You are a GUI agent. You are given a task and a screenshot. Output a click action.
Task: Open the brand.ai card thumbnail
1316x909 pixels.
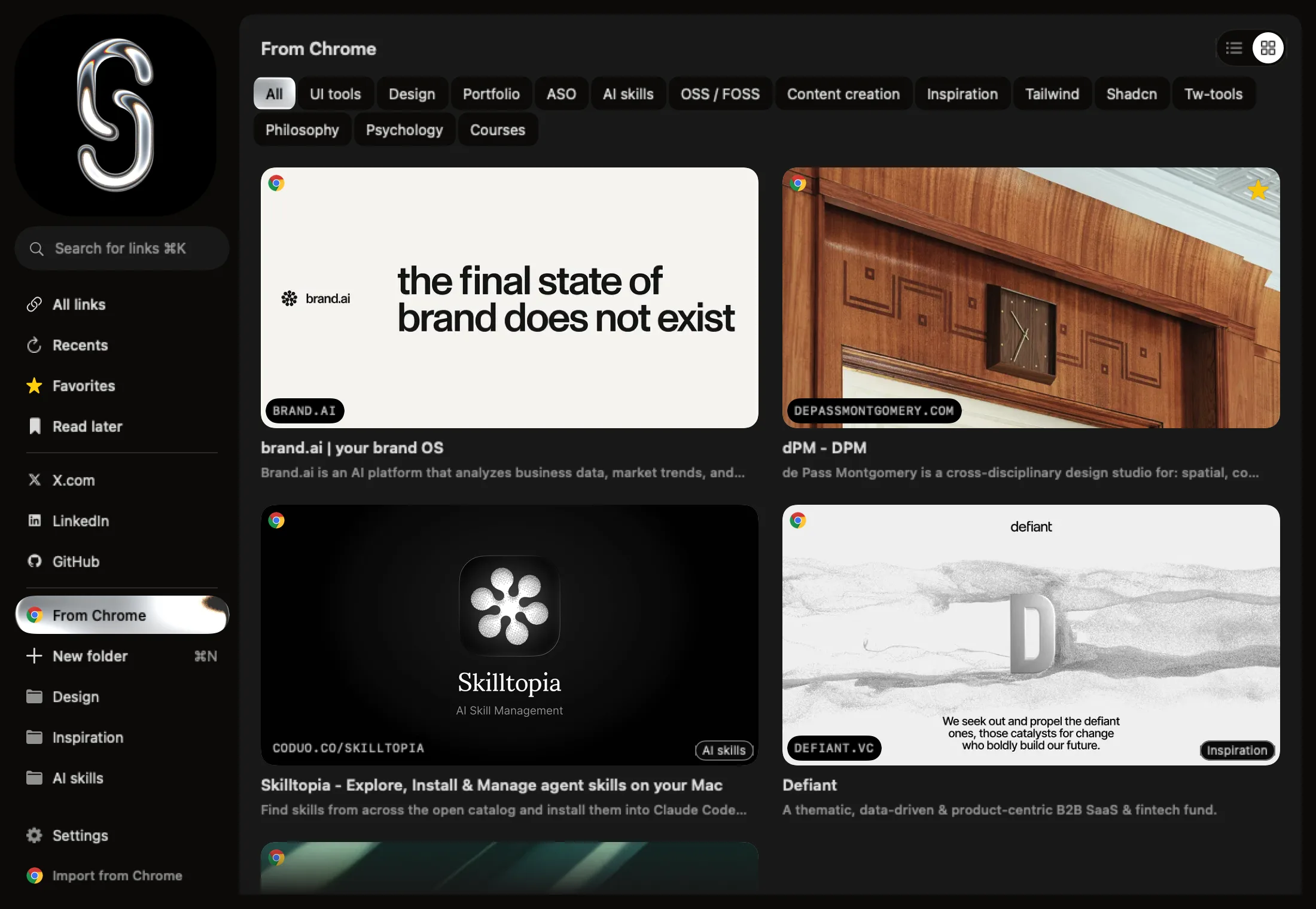[x=510, y=298]
